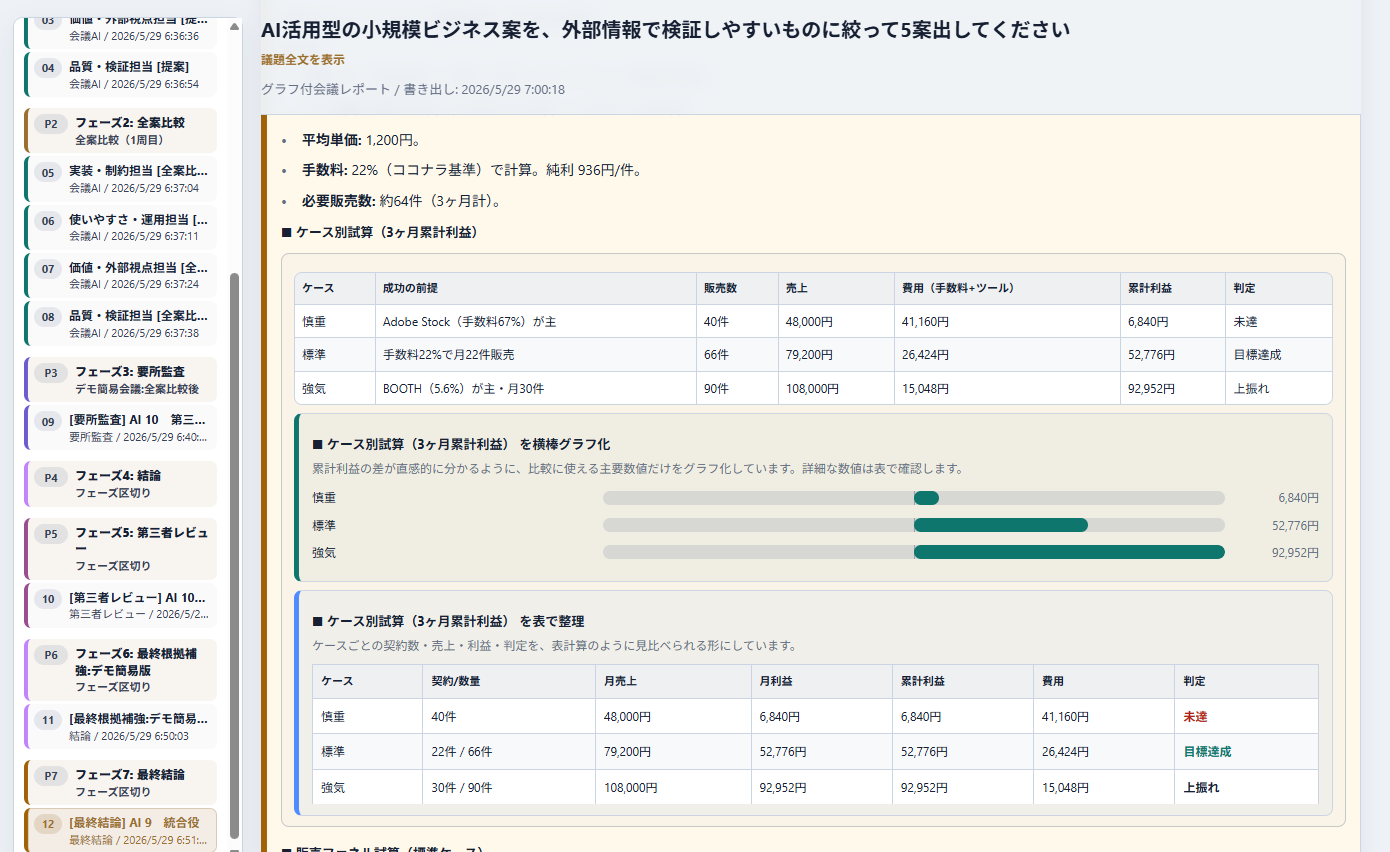Open the 議題全文を表示 link
This screenshot has width=1390, height=852.
[x=303, y=59]
